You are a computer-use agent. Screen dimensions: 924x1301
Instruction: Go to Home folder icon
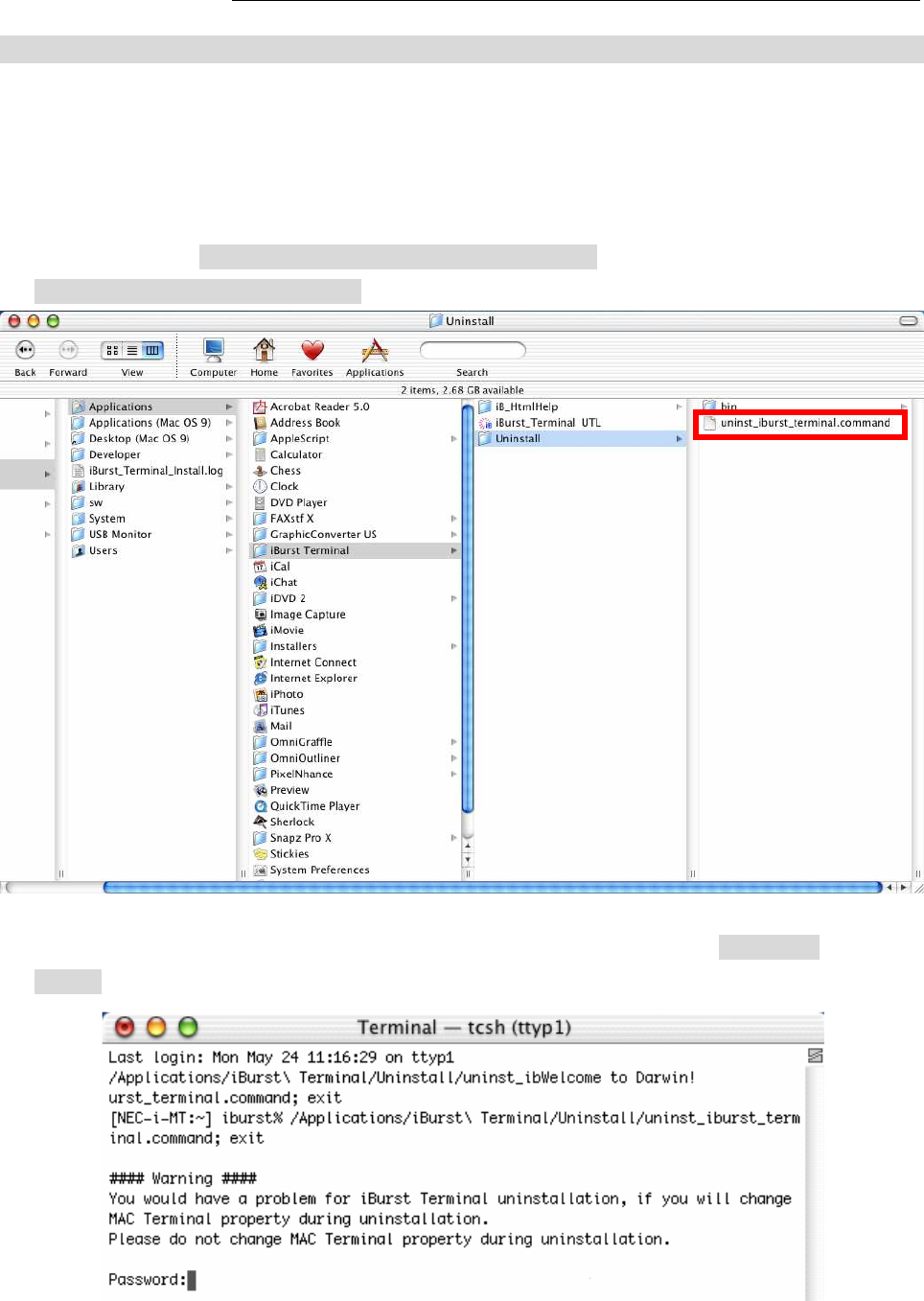point(264,350)
